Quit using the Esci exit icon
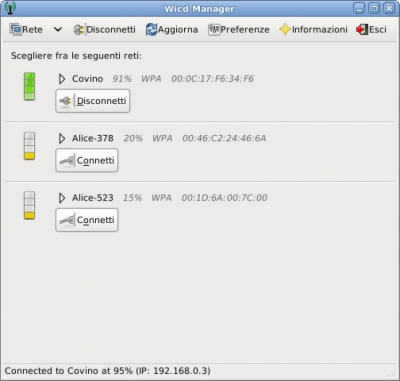 pos(362,30)
